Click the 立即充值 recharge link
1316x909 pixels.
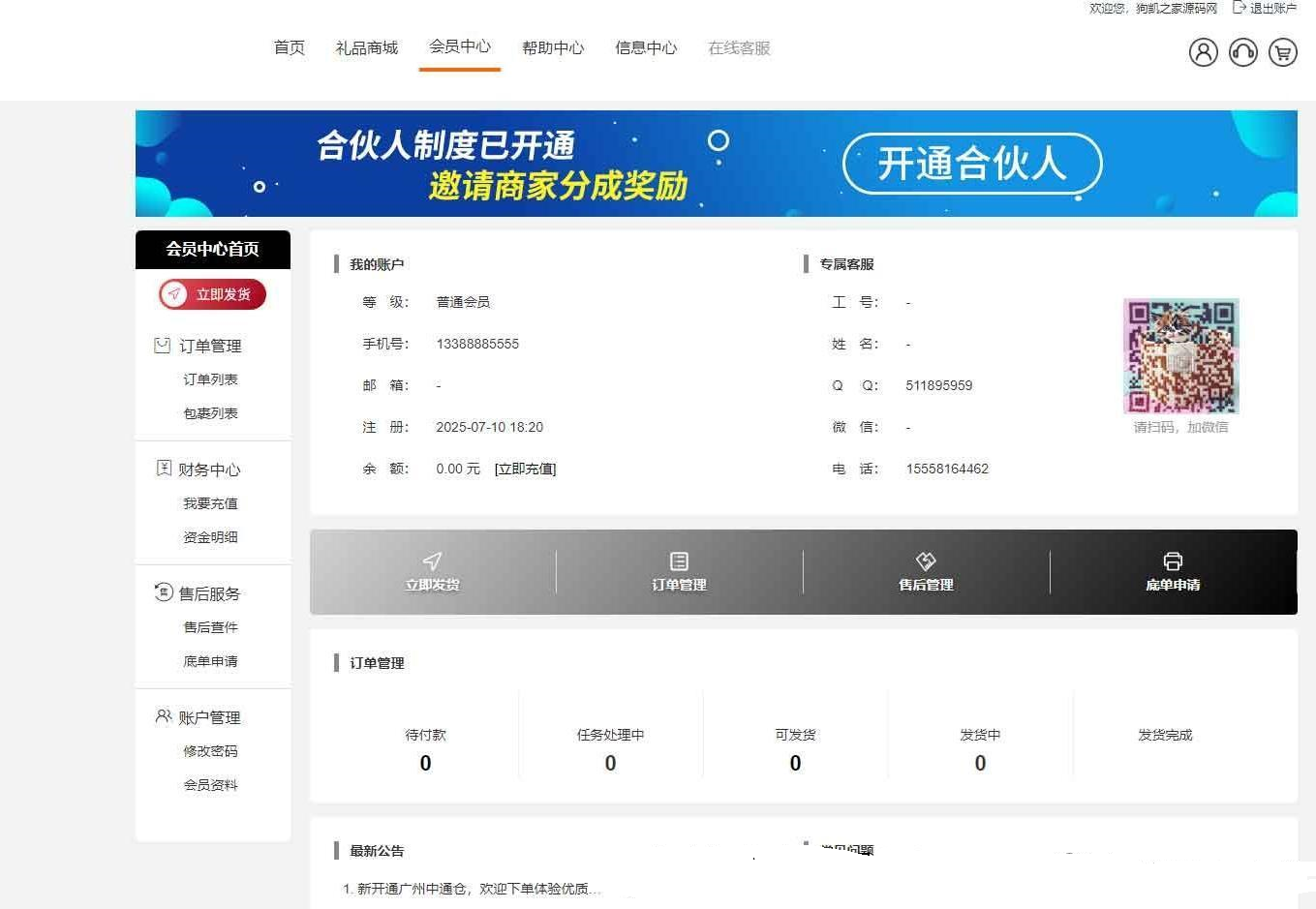(528, 469)
